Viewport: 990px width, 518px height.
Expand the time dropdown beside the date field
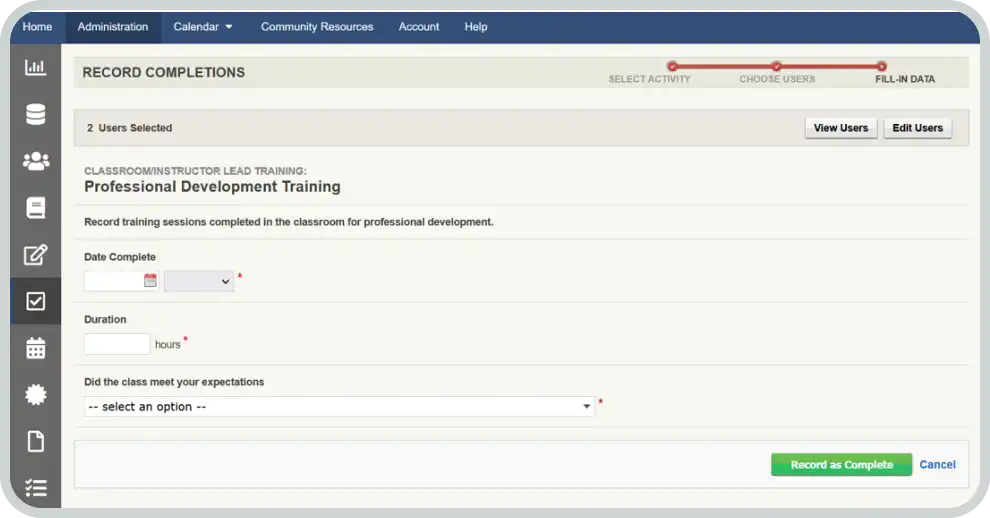pyautogui.click(x=199, y=282)
